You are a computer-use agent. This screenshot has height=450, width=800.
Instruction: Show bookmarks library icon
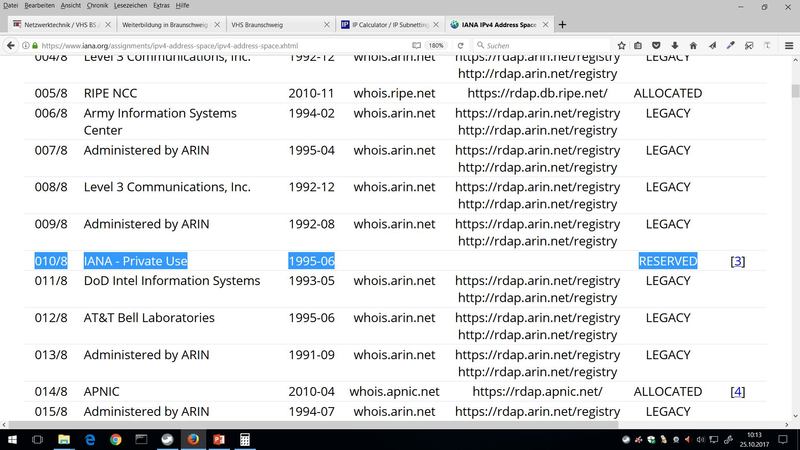coord(638,45)
